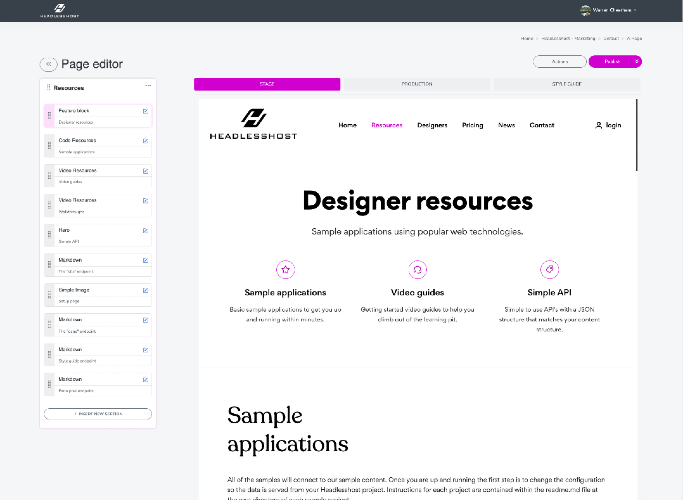Edit the Feature block section
Screen dimensions: 683x500
click(x=145, y=111)
